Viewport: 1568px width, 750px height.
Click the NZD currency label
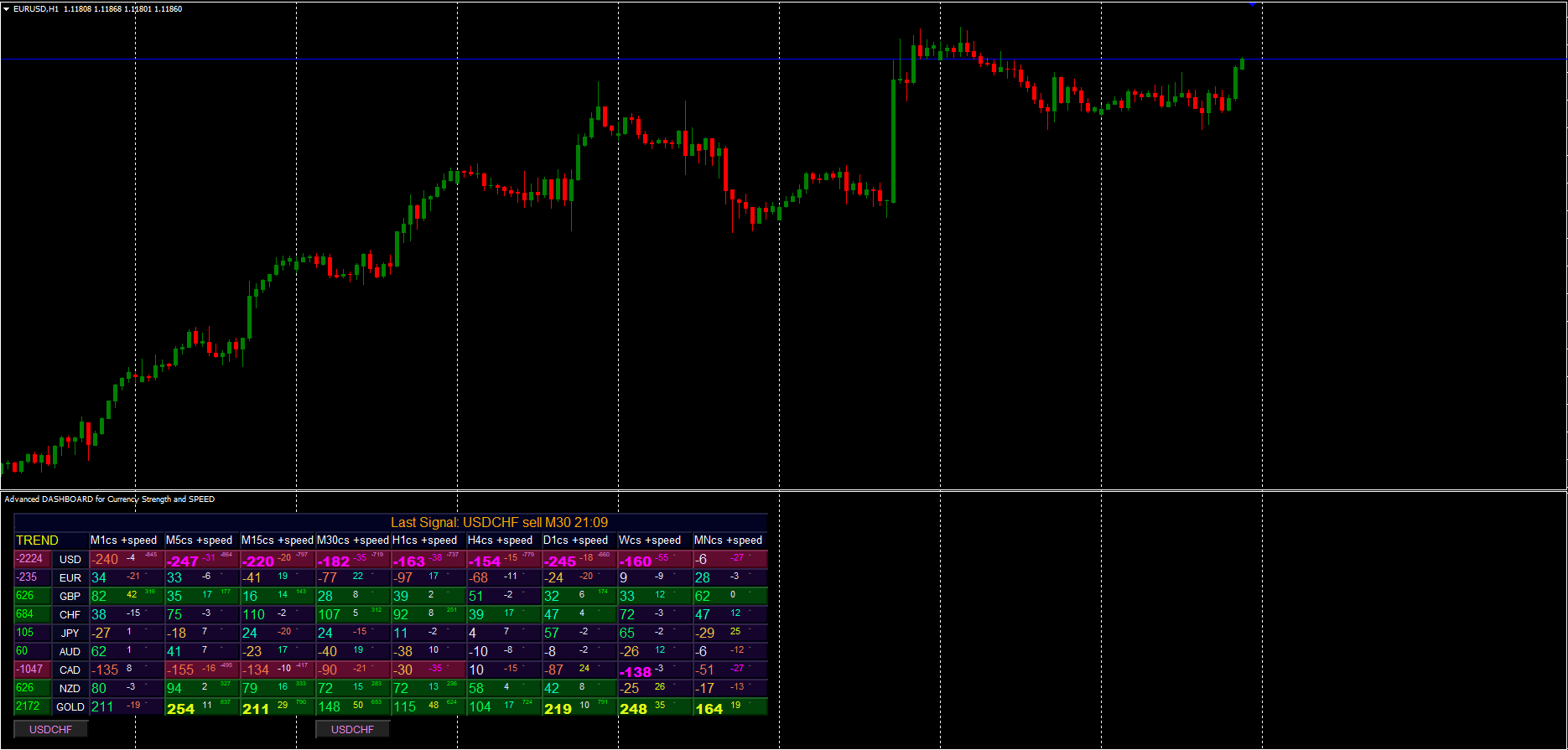pyautogui.click(x=70, y=689)
